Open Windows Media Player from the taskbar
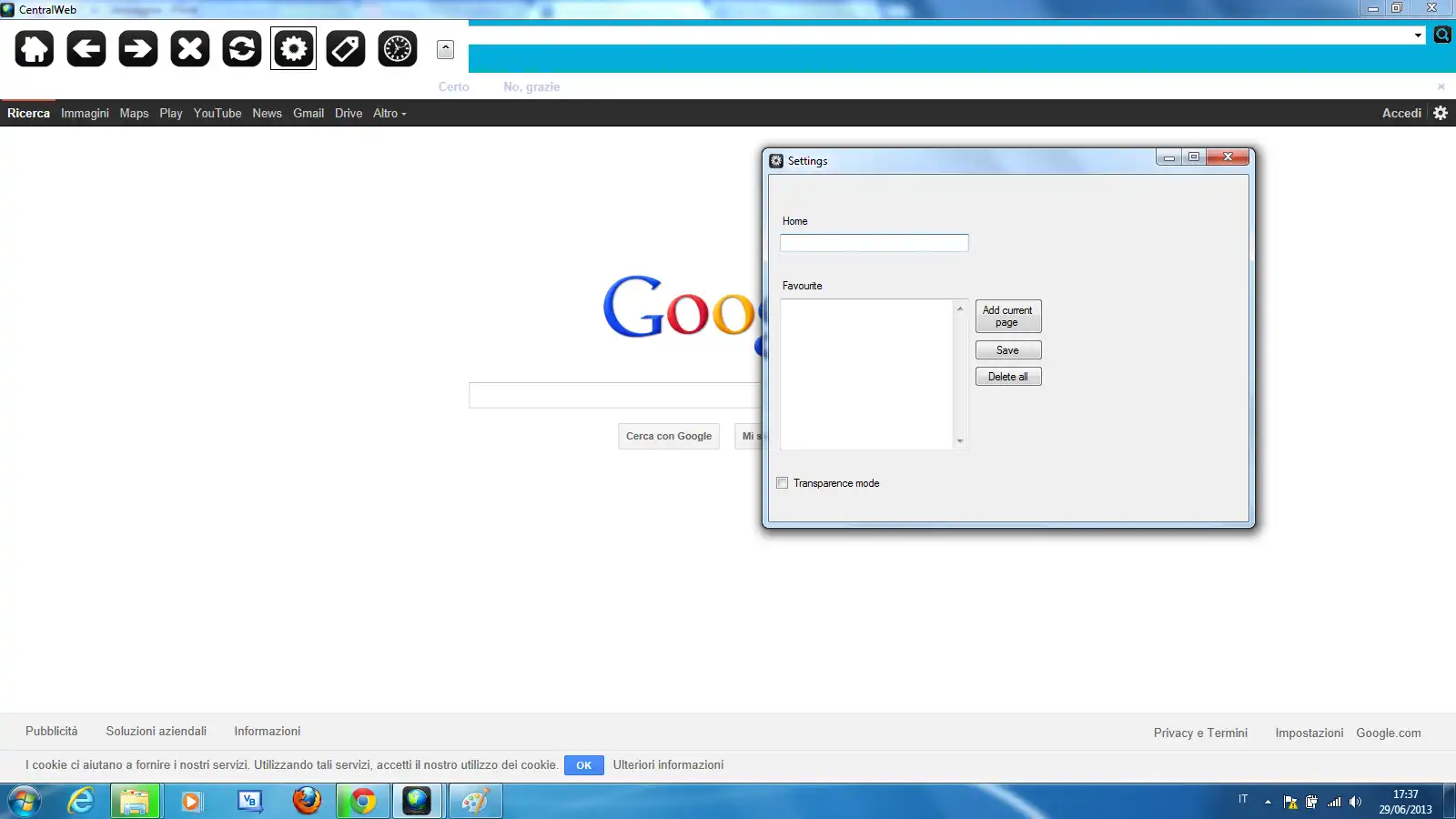The width and height of the screenshot is (1456, 819). coord(191,801)
